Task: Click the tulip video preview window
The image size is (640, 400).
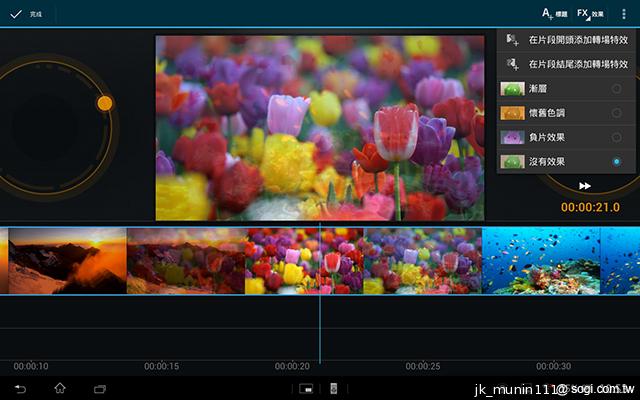Action: tap(320, 128)
